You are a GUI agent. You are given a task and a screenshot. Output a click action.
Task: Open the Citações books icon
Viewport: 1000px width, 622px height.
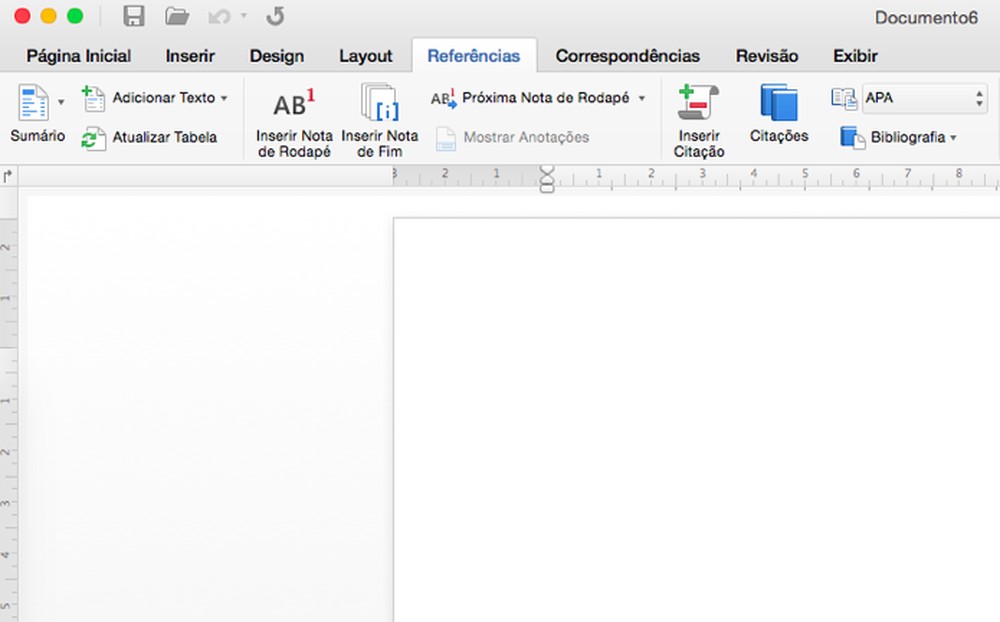(x=779, y=102)
